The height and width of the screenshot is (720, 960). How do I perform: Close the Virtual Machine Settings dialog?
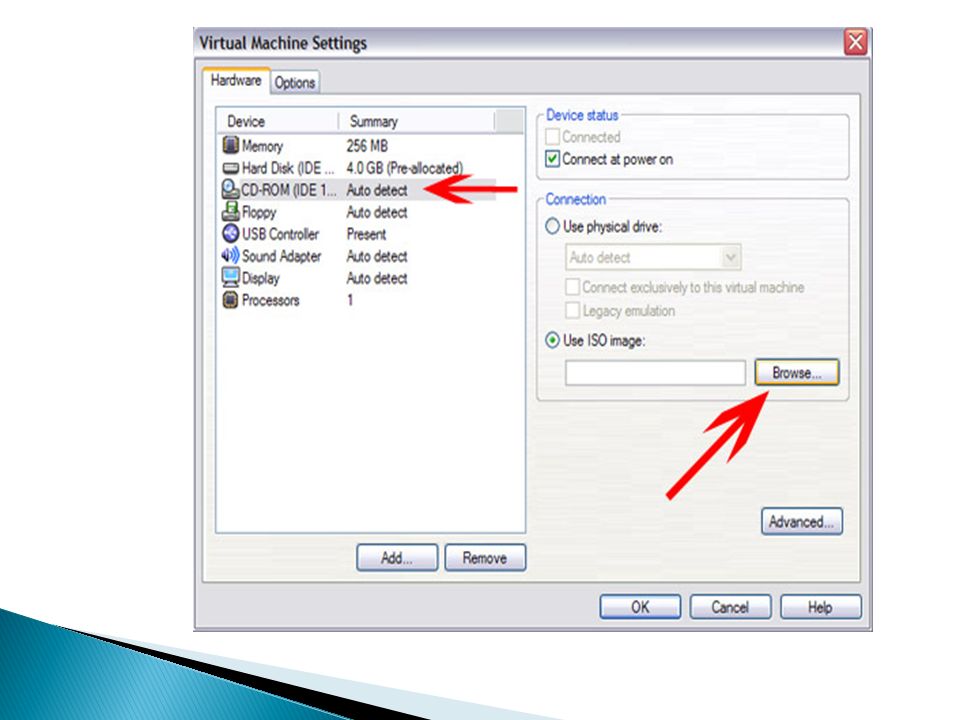[855, 43]
